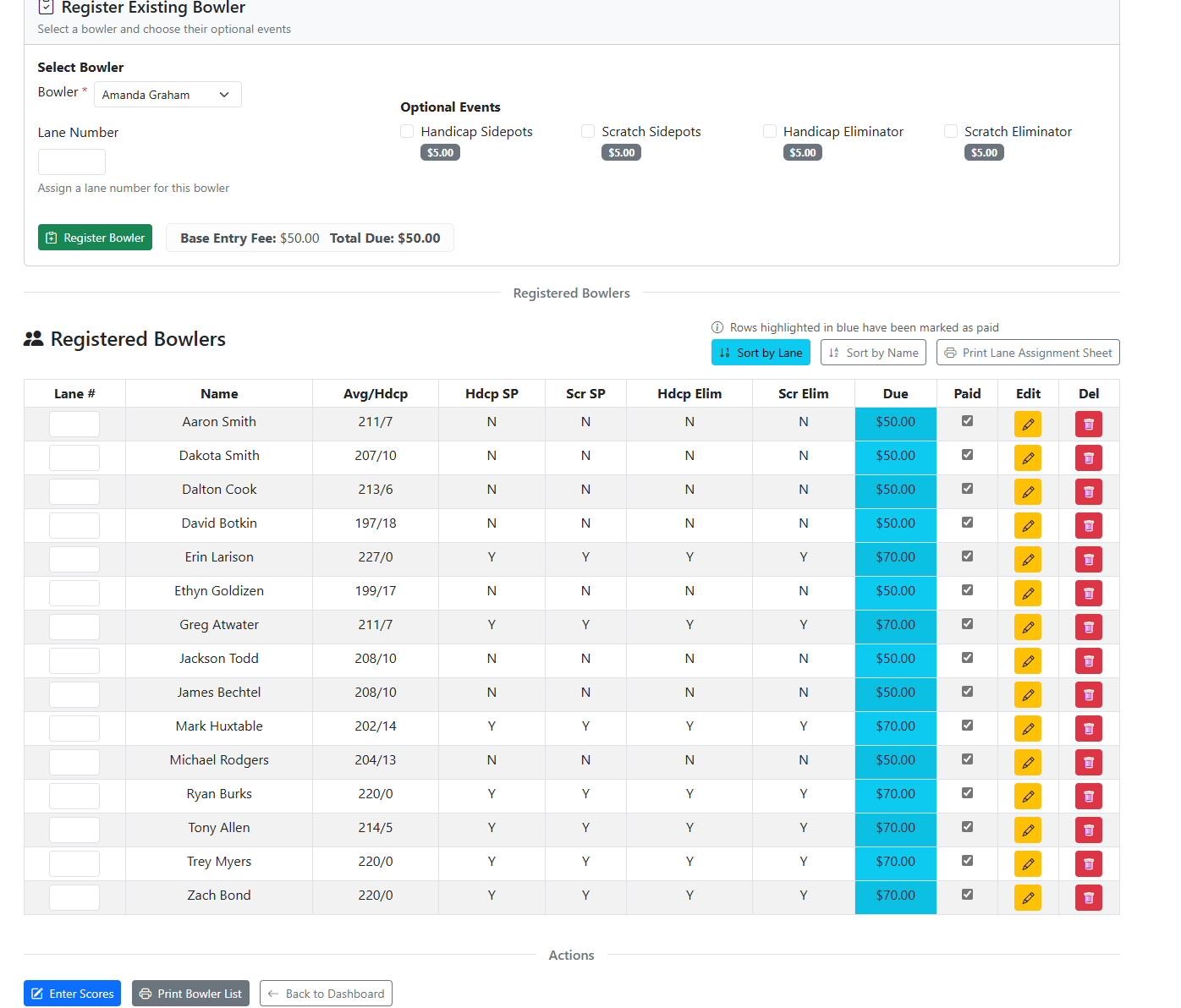Open edit for Mark Huxtable
Image resolution: width=1181 pixels, height=1008 pixels.
(1027, 729)
